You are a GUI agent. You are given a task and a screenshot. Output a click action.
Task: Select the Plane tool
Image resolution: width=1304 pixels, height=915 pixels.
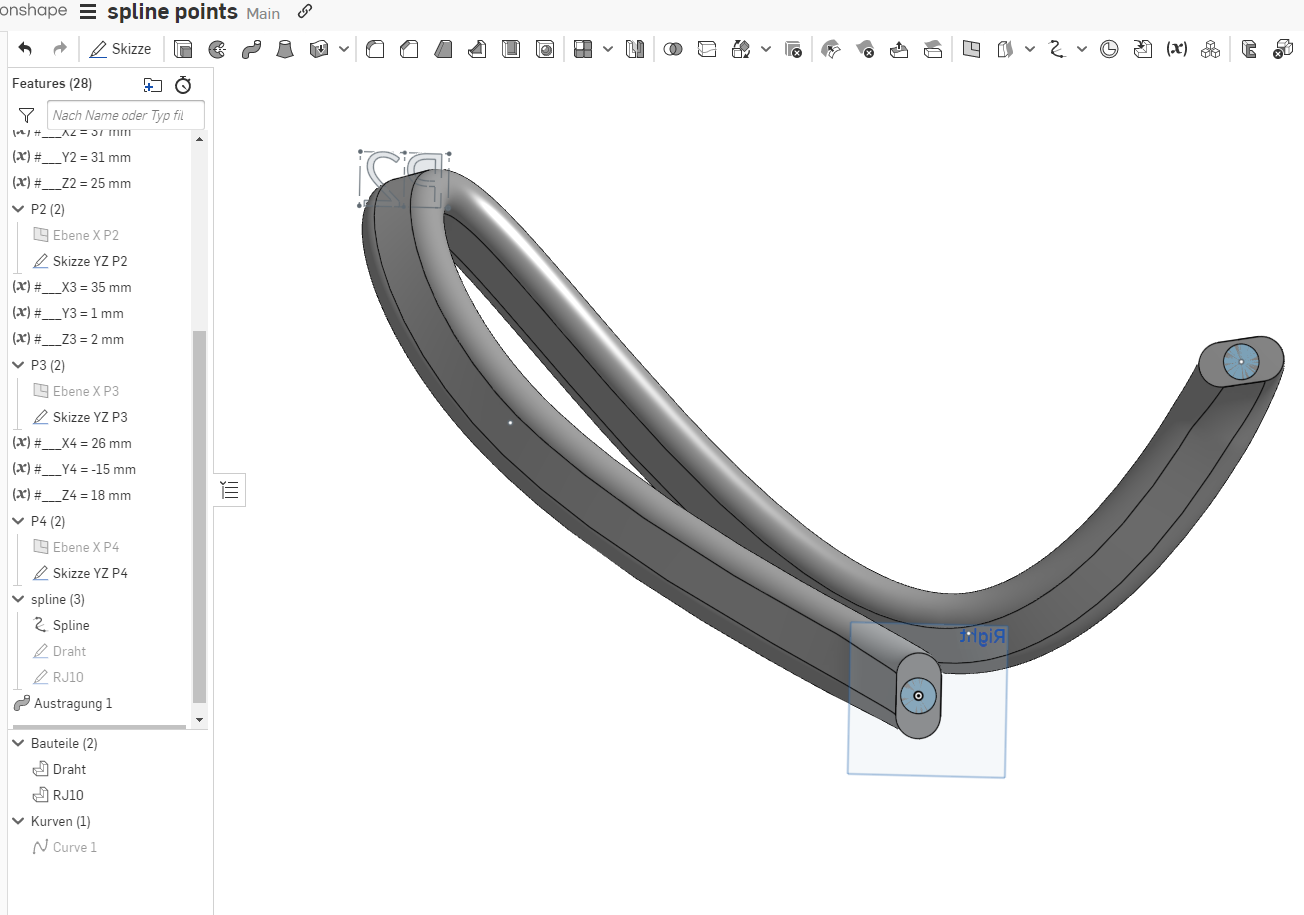[971, 49]
